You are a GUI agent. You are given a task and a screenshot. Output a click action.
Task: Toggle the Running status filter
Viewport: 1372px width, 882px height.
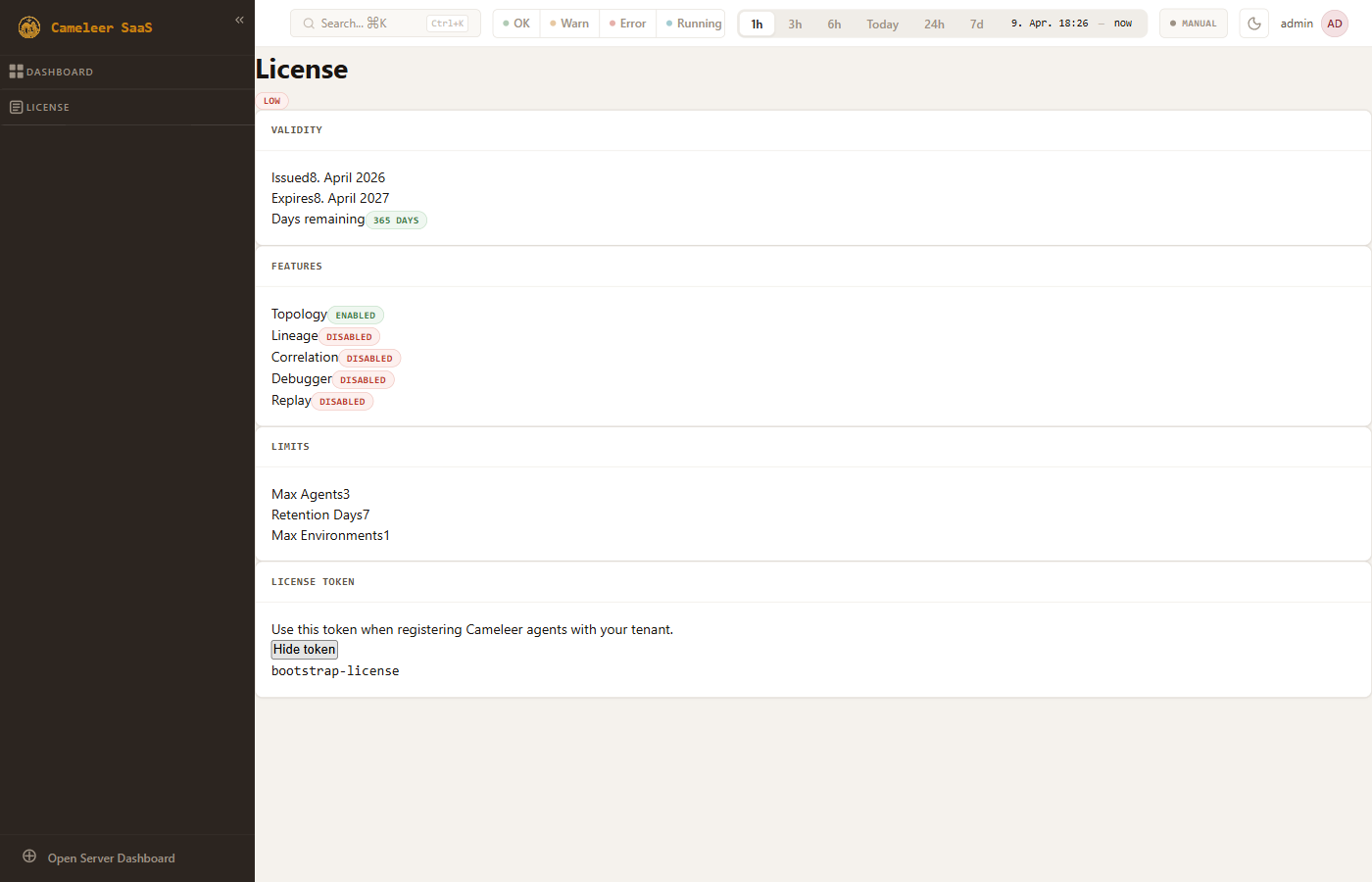coord(693,24)
